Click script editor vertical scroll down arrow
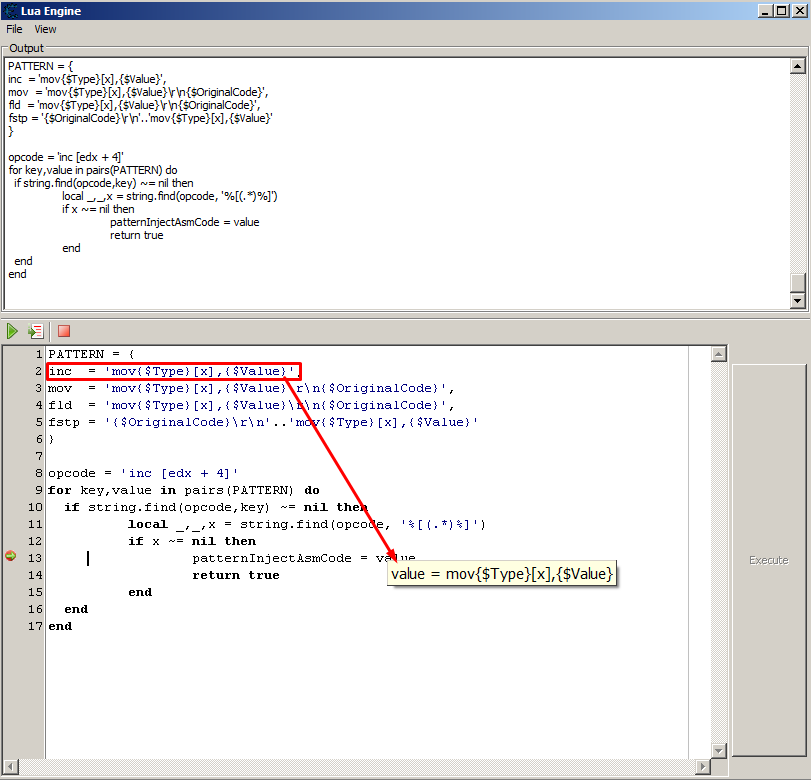 (x=719, y=751)
